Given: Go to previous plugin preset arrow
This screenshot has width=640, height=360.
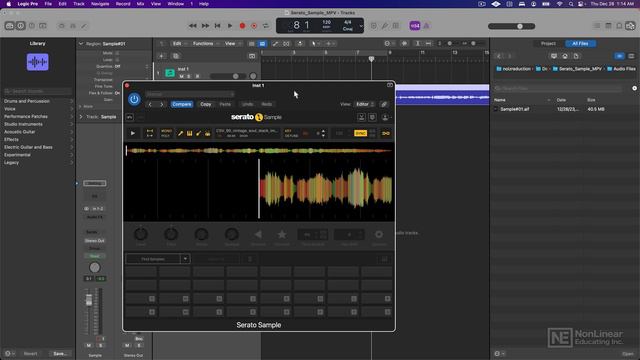Looking at the screenshot, I should pos(150,104).
